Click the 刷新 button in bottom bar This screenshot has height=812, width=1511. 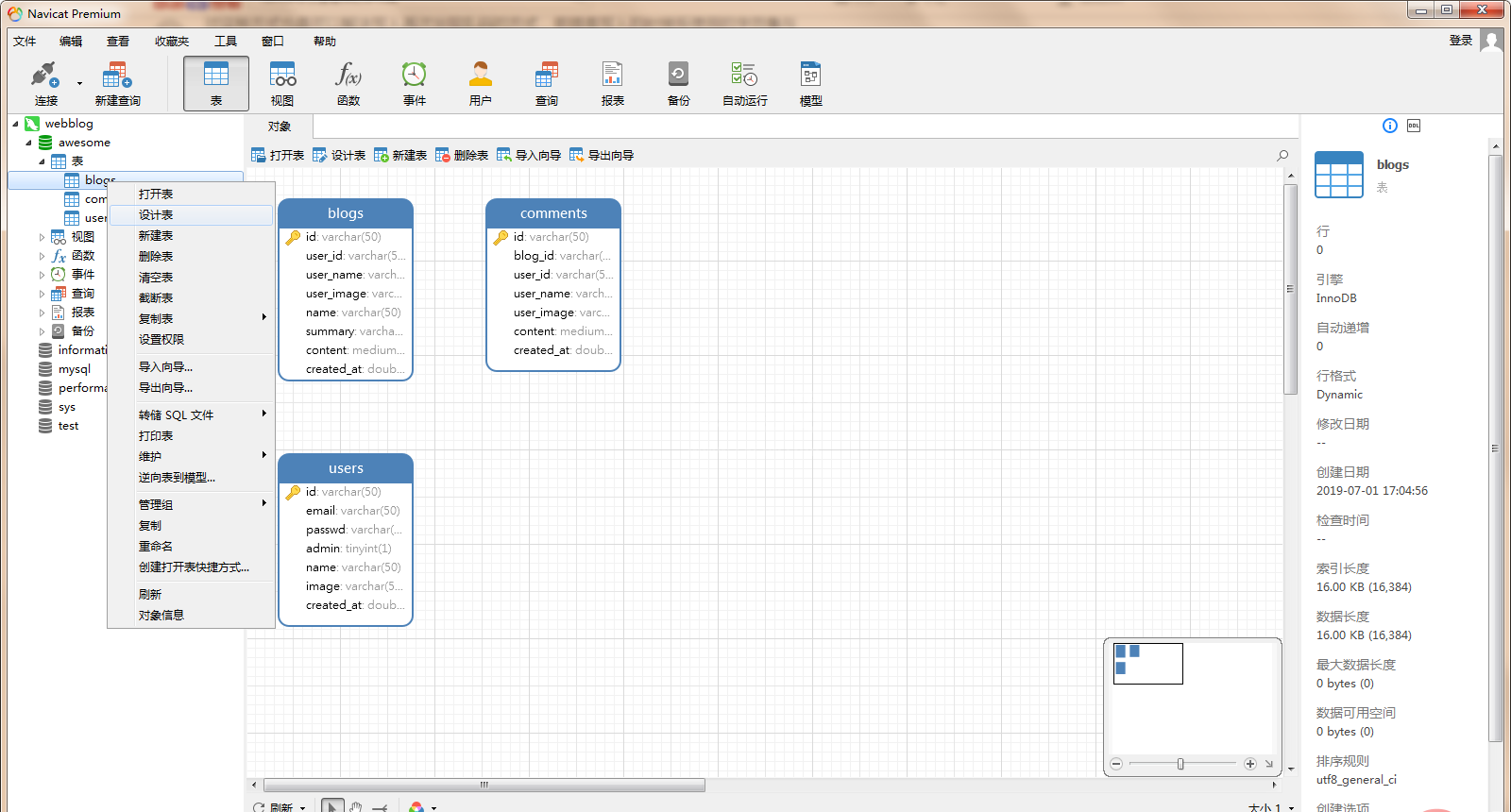pyautogui.click(x=275, y=807)
